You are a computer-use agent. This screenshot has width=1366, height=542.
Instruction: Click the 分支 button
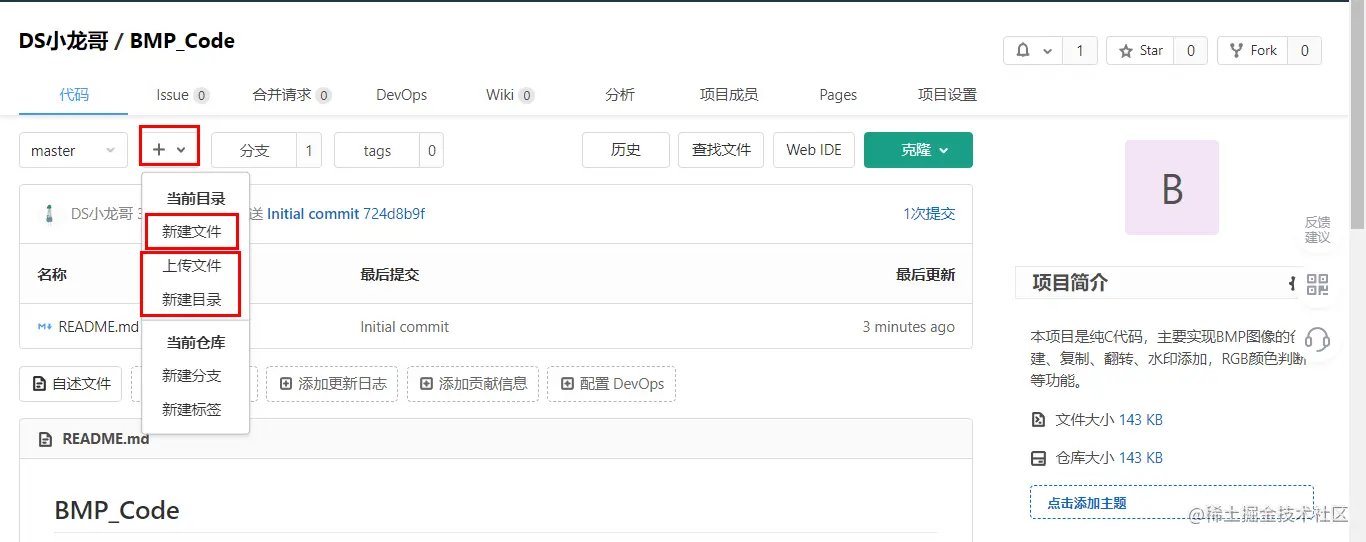[x=255, y=150]
